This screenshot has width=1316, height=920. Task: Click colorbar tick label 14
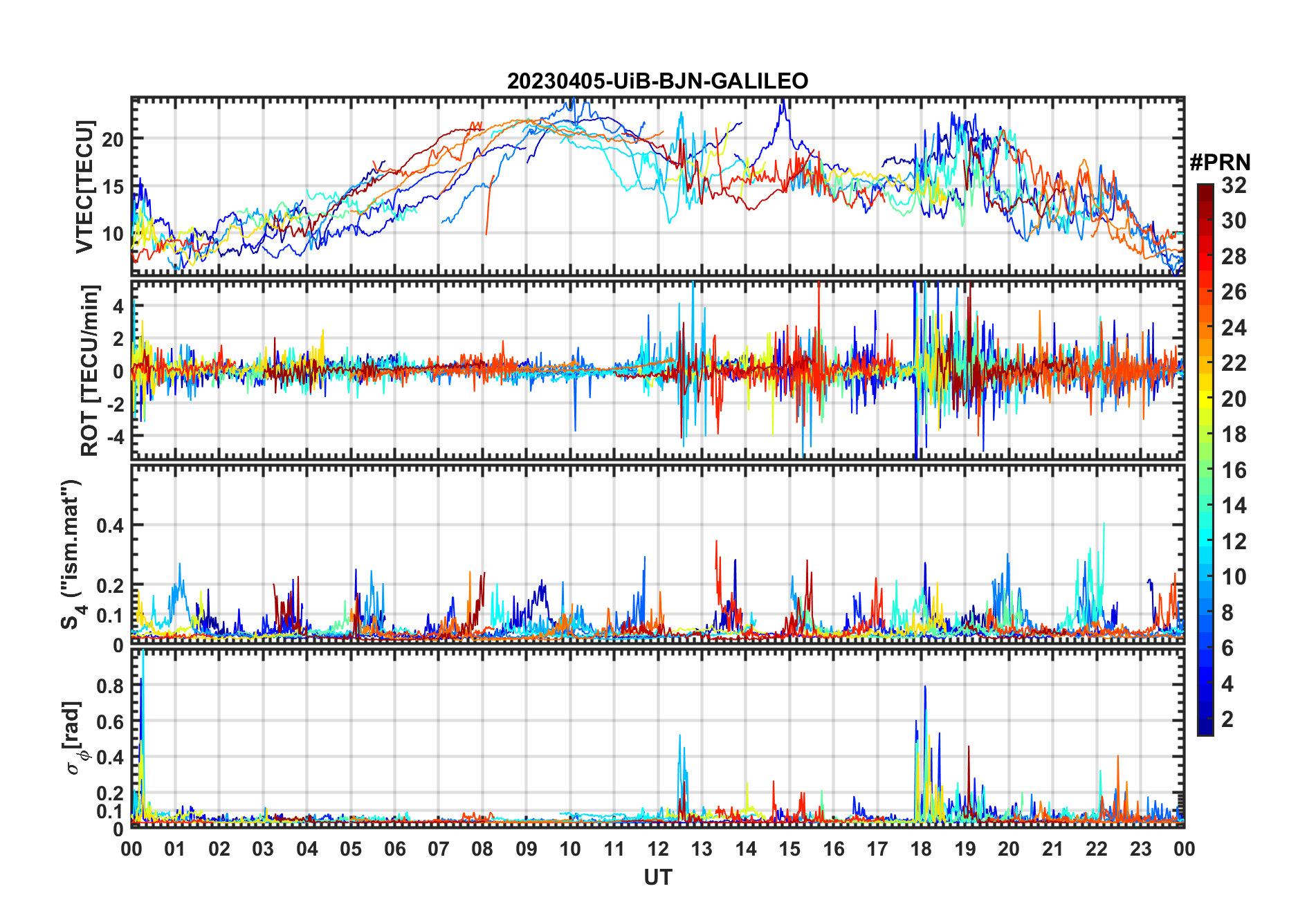tap(1234, 506)
